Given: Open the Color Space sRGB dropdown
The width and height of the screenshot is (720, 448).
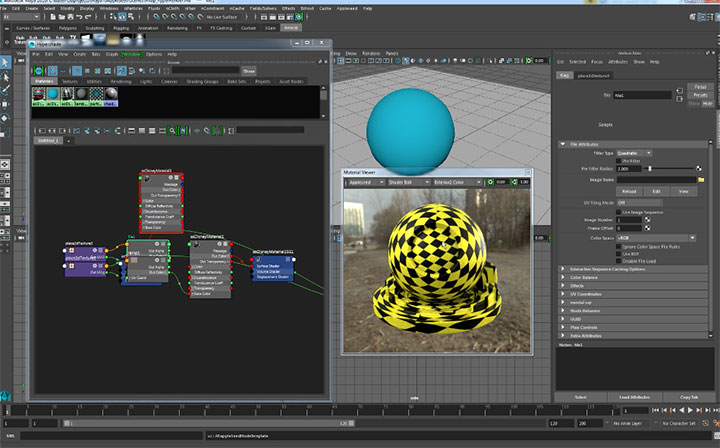Looking at the screenshot, I should click(x=656, y=238).
